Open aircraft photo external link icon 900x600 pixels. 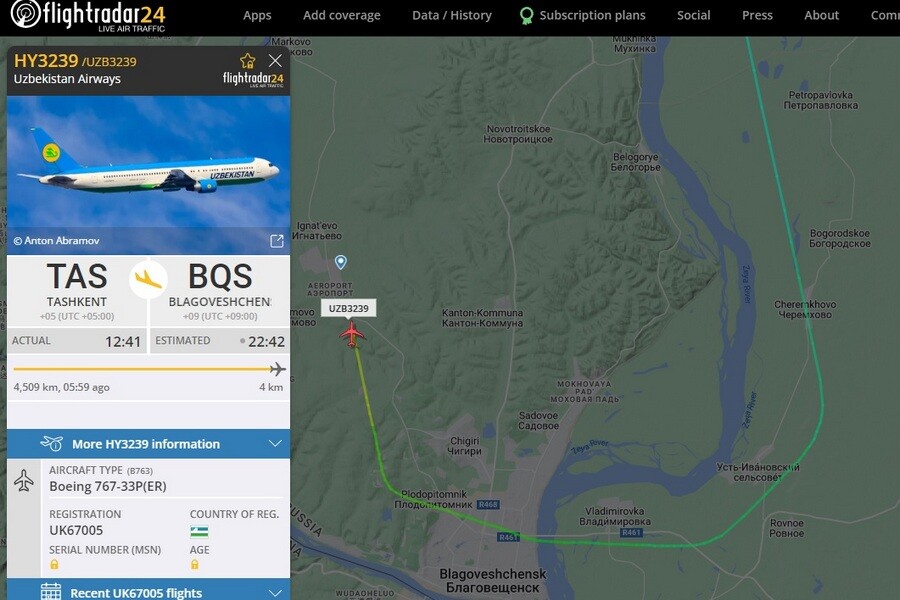click(277, 241)
